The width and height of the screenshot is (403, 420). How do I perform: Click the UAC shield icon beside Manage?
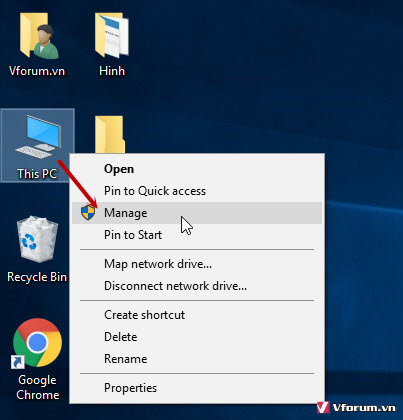pyautogui.click(x=88, y=213)
